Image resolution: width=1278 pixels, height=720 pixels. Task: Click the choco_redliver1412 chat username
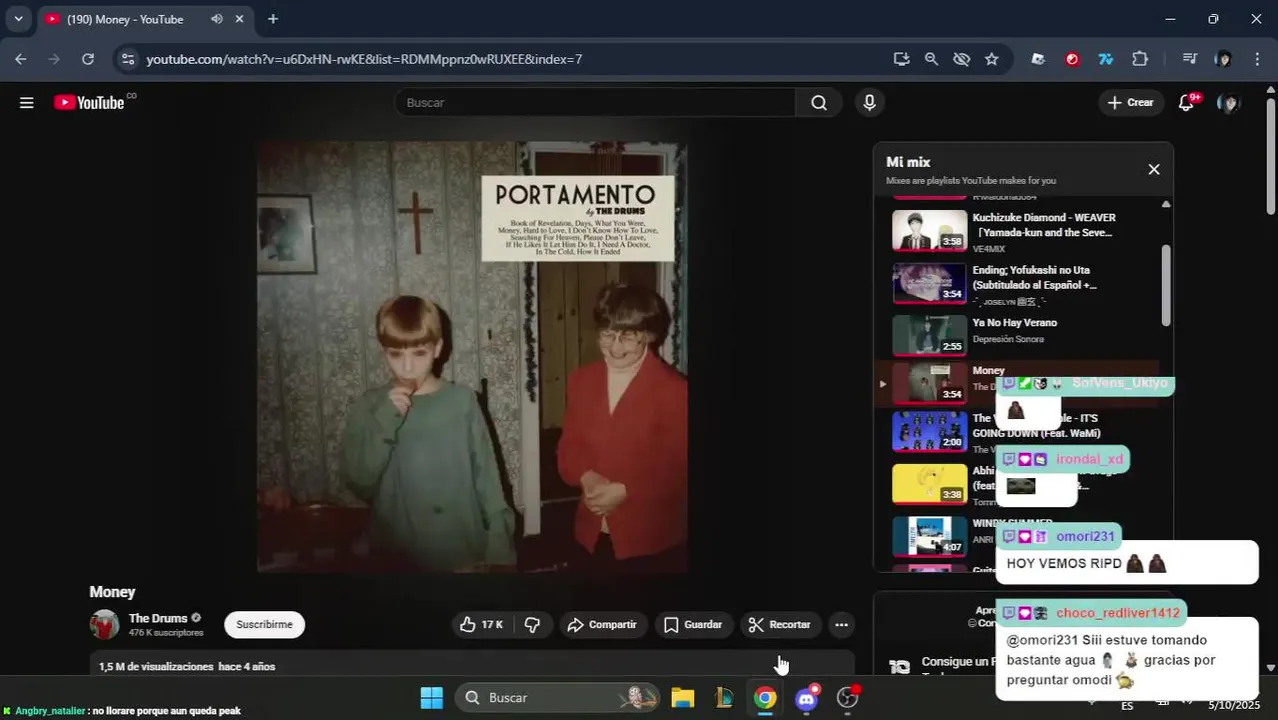(1118, 612)
